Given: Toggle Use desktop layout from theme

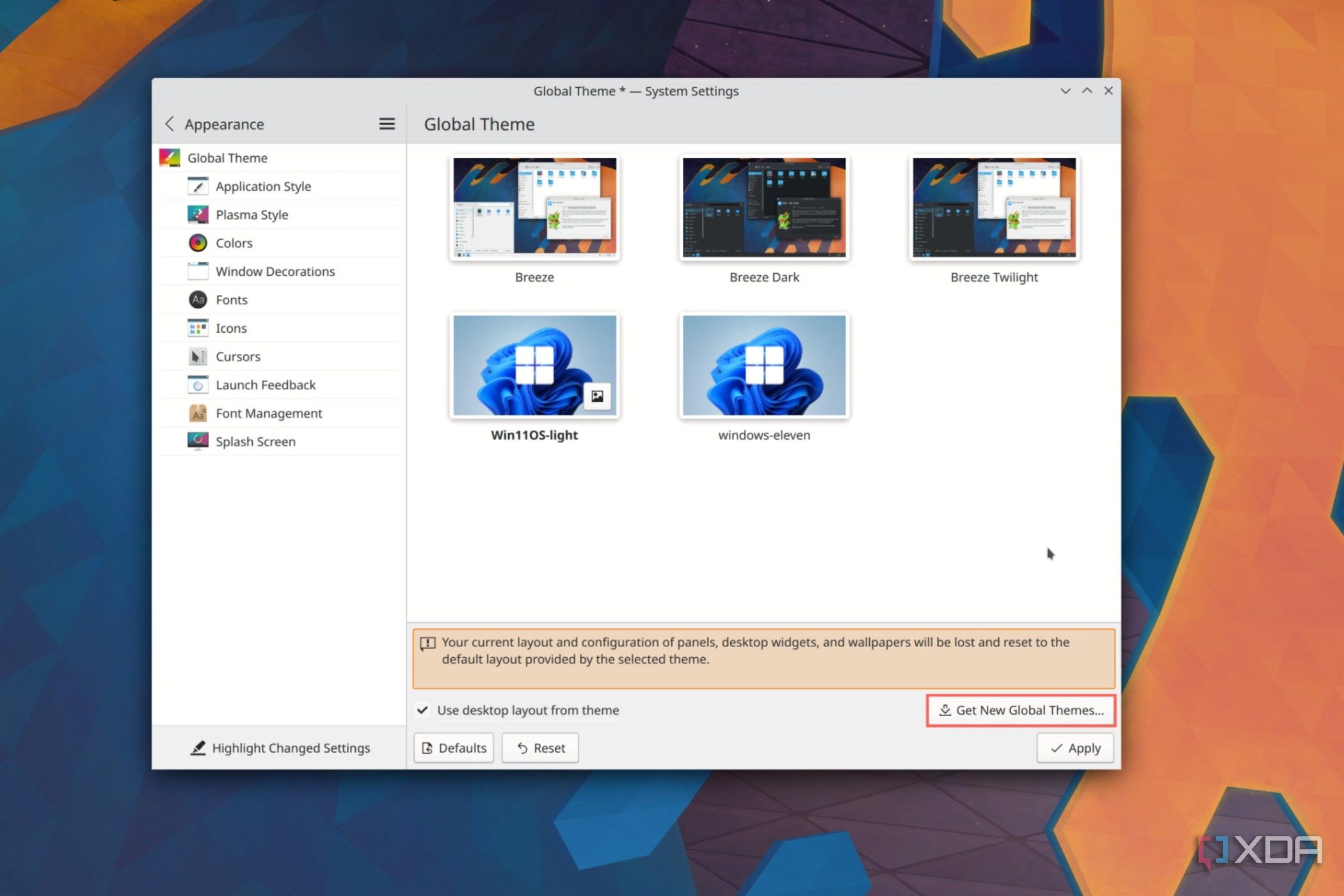Looking at the screenshot, I should [x=422, y=710].
